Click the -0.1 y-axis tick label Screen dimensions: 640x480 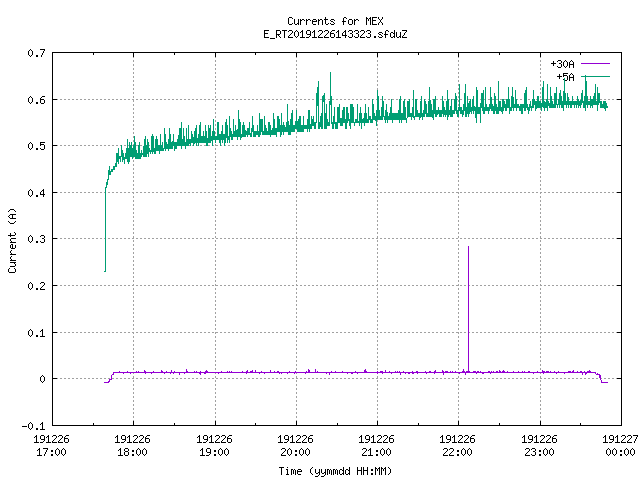pyautogui.click(x=33, y=426)
